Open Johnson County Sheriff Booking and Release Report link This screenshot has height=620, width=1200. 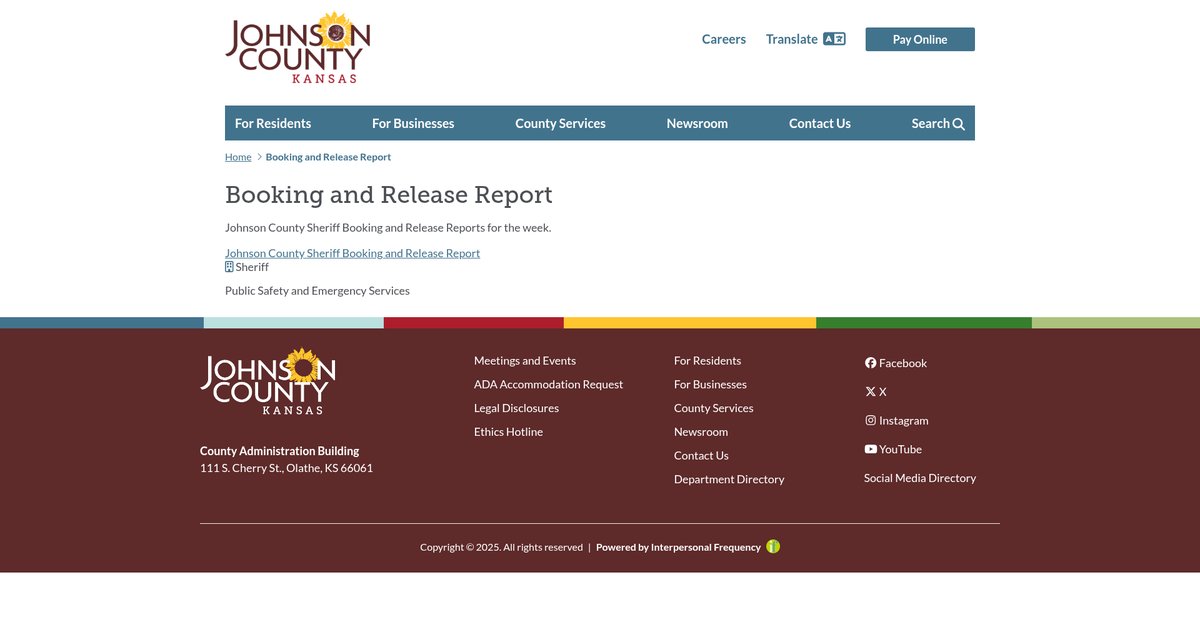352,253
